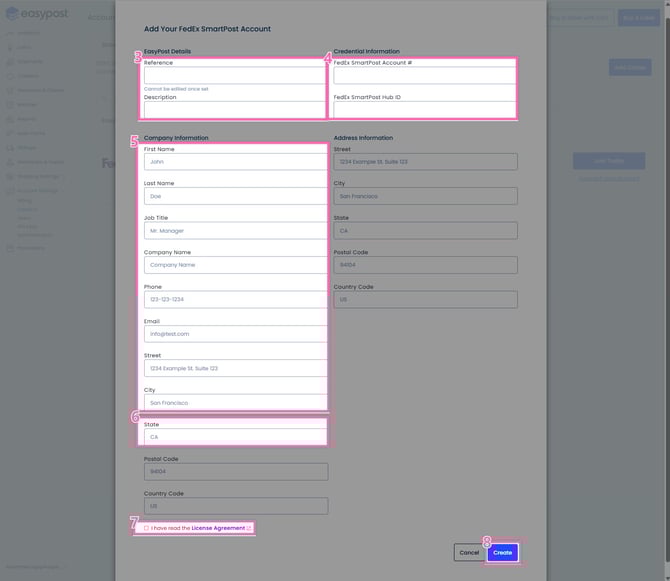This screenshot has width=670, height=581.
Task: Focus Postal Code field under Address Information
Action: [426, 265]
